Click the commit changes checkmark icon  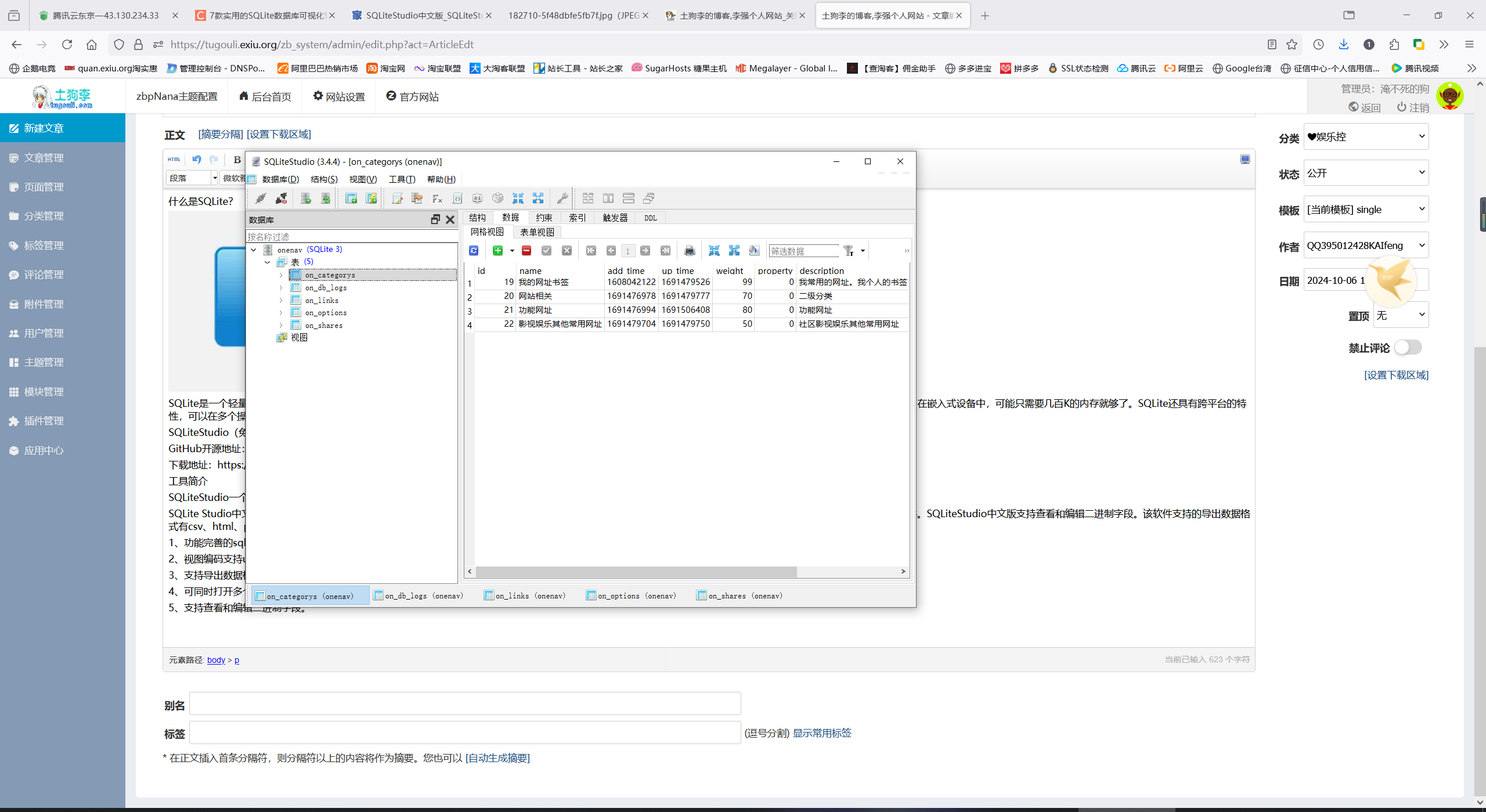click(x=547, y=251)
